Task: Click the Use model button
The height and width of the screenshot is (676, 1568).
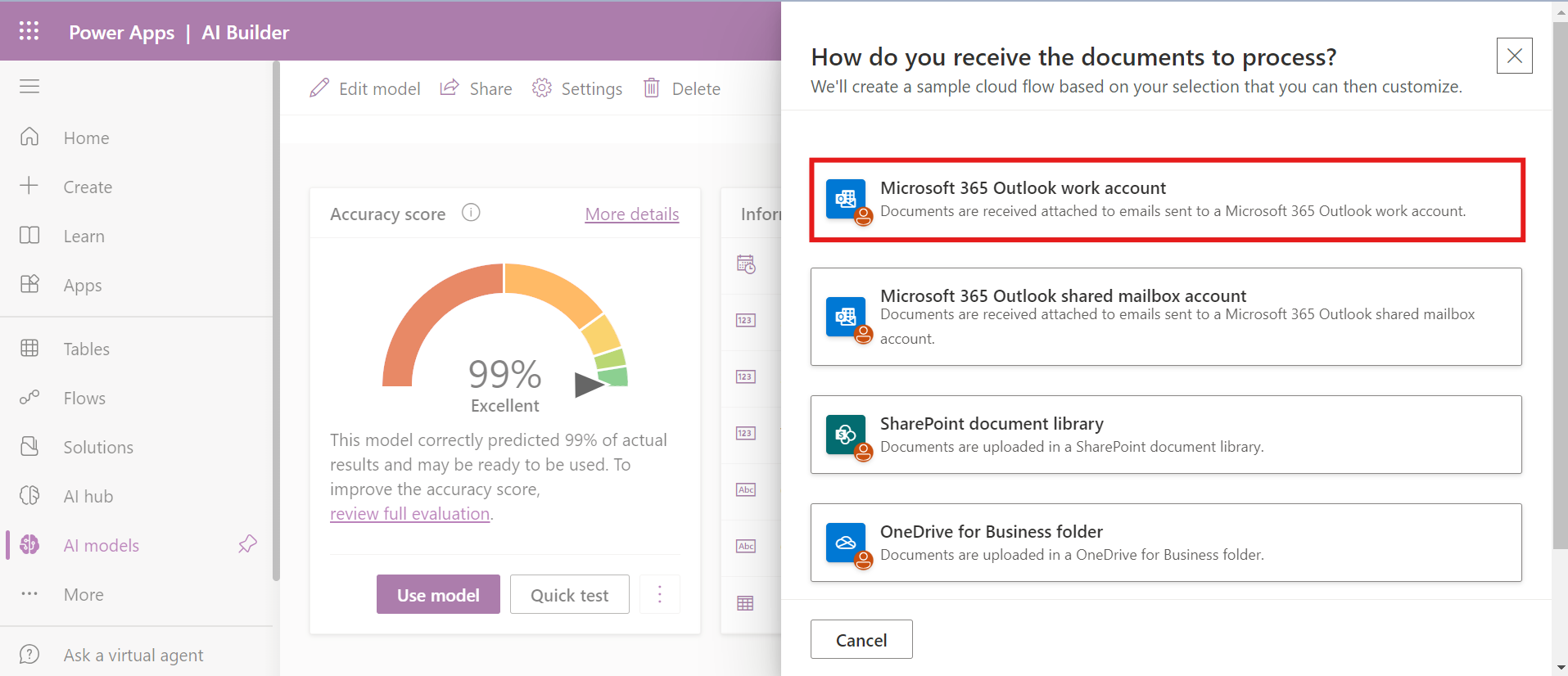Action: [x=438, y=595]
